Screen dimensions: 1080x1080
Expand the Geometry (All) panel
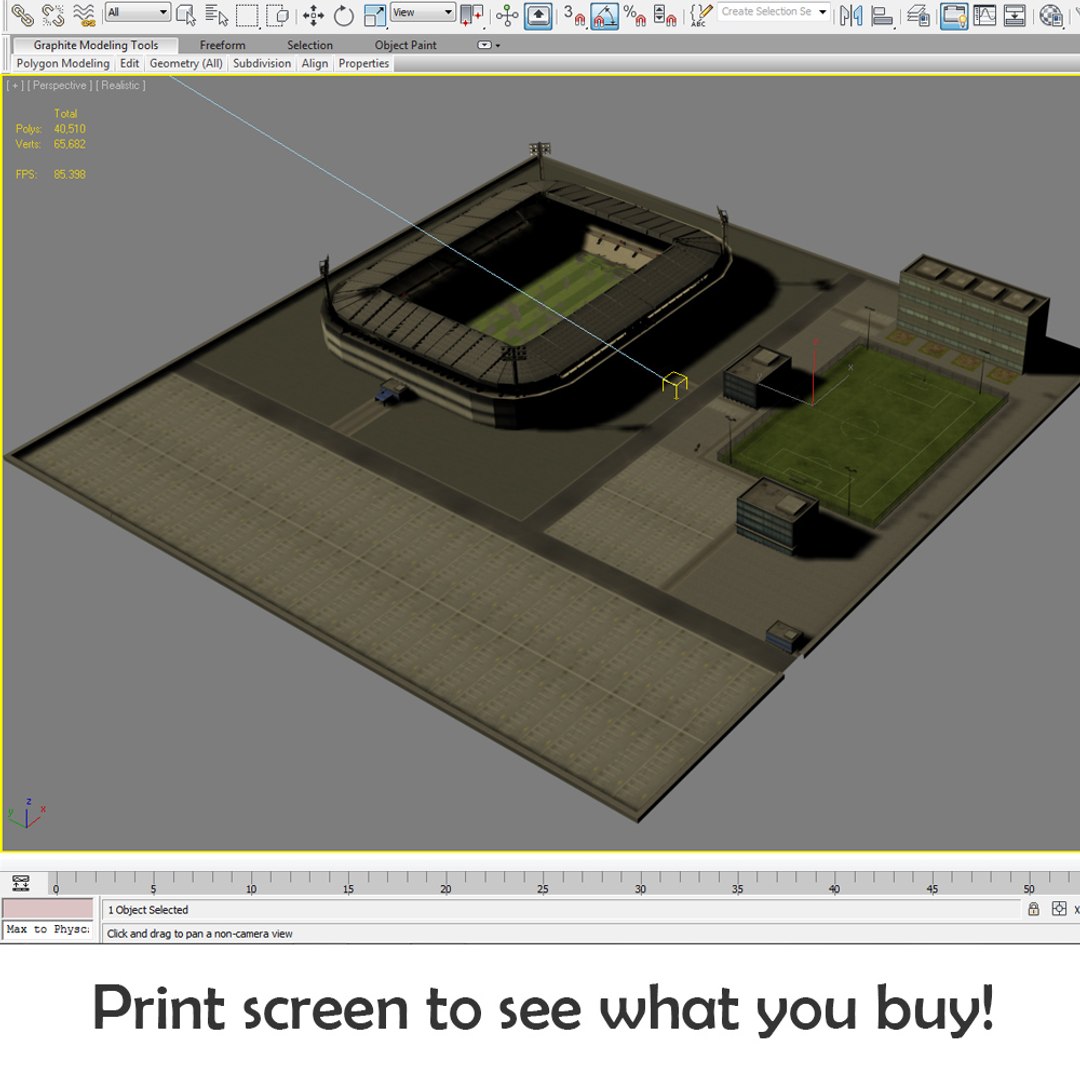[x=186, y=63]
